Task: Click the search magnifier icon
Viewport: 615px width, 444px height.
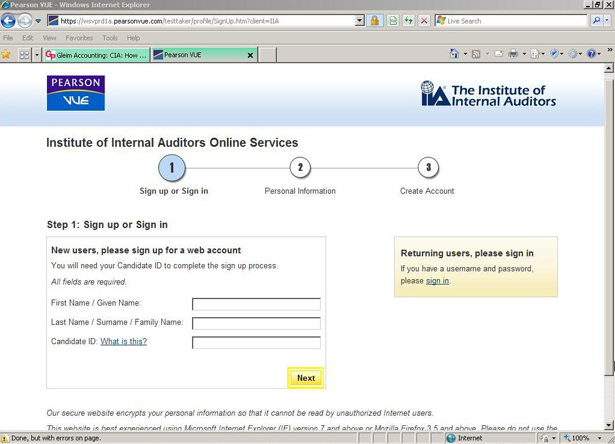Action: pyautogui.click(x=597, y=21)
